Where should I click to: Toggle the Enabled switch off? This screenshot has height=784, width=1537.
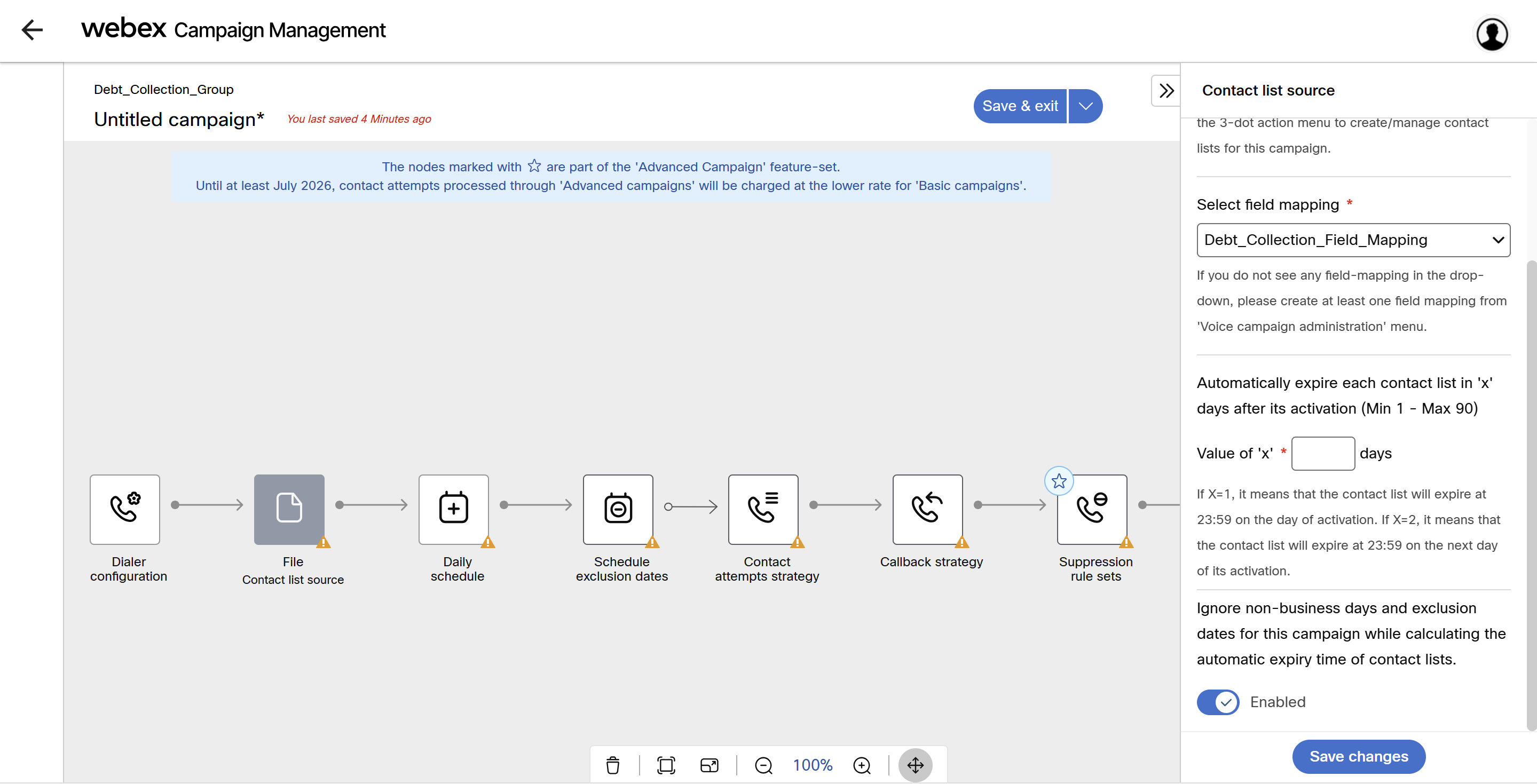[1218, 702]
